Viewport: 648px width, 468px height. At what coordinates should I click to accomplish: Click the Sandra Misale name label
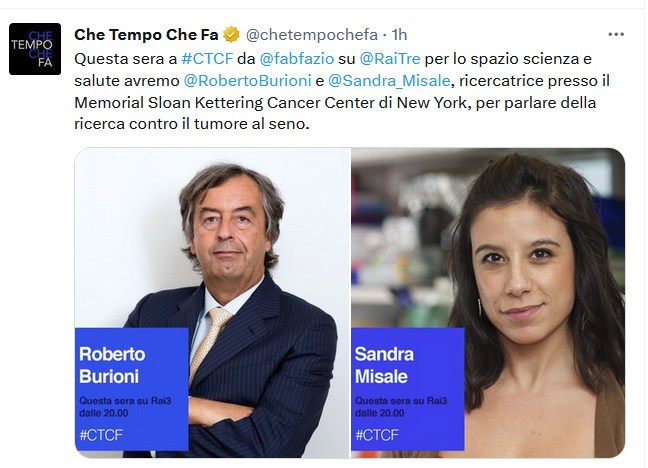click(x=384, y=365)
